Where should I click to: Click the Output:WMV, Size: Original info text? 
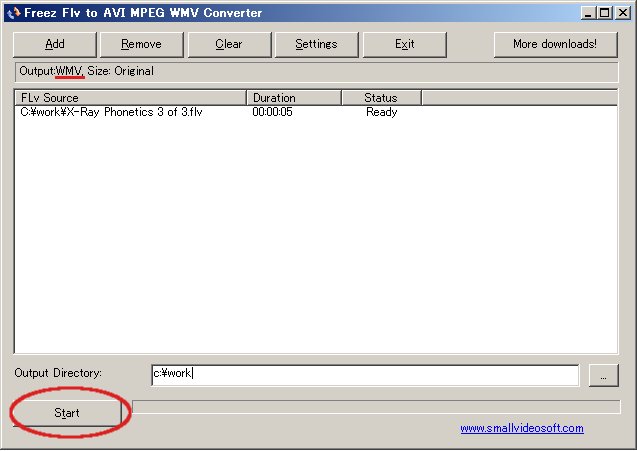click(87, 72)
